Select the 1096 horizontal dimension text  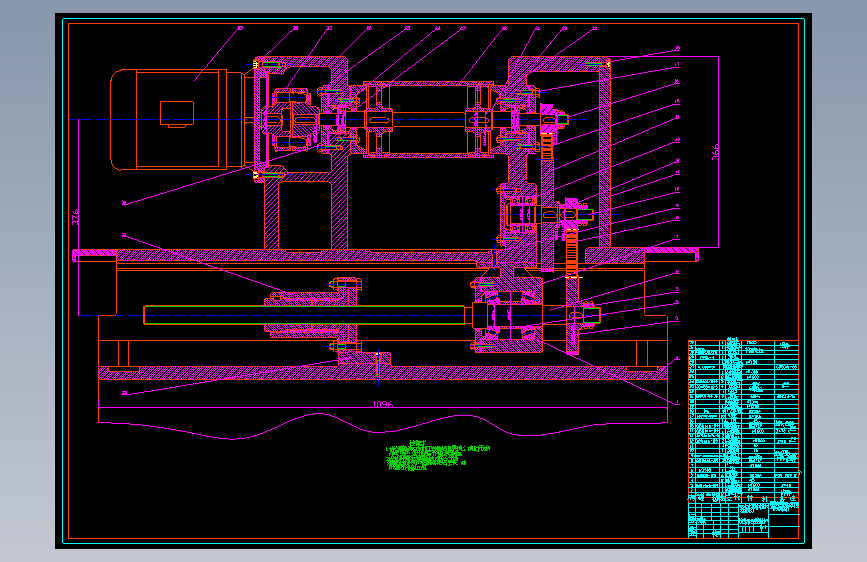(383, 404)
